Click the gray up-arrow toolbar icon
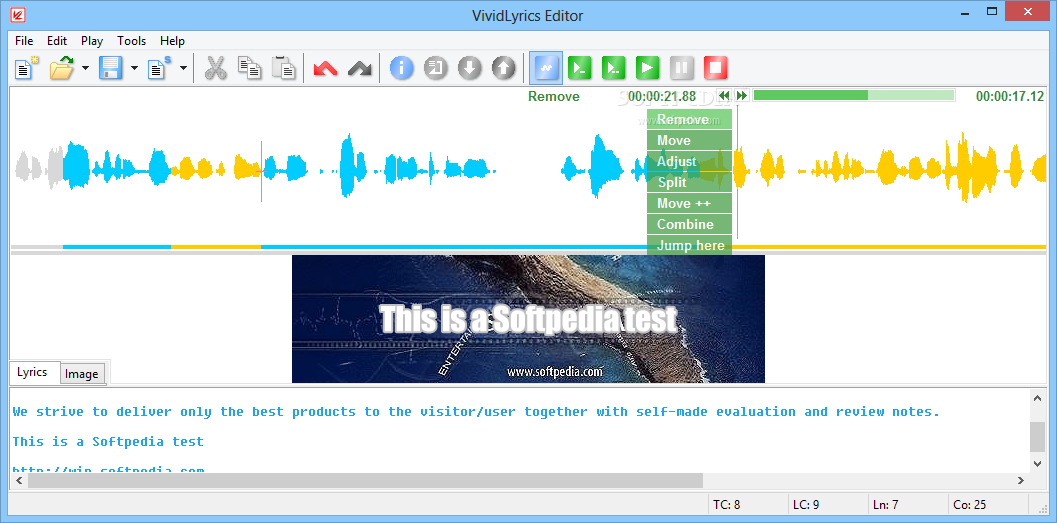The image size is (1057, 523). [x=504, y=68]
